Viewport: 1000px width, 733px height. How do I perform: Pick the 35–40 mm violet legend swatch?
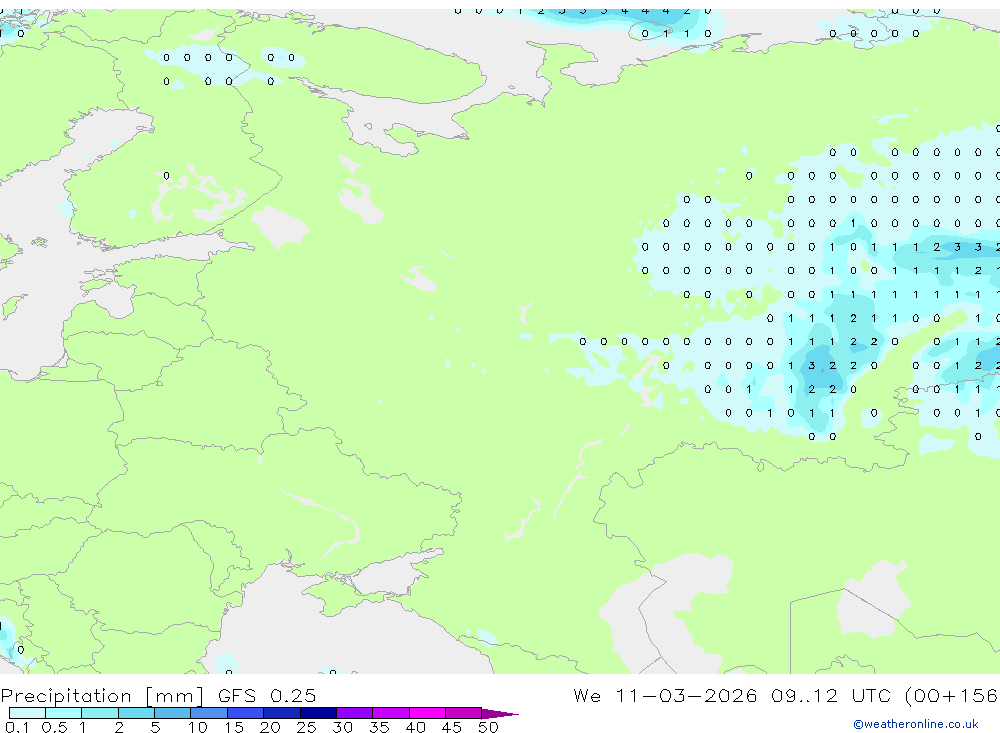(391, 713)
